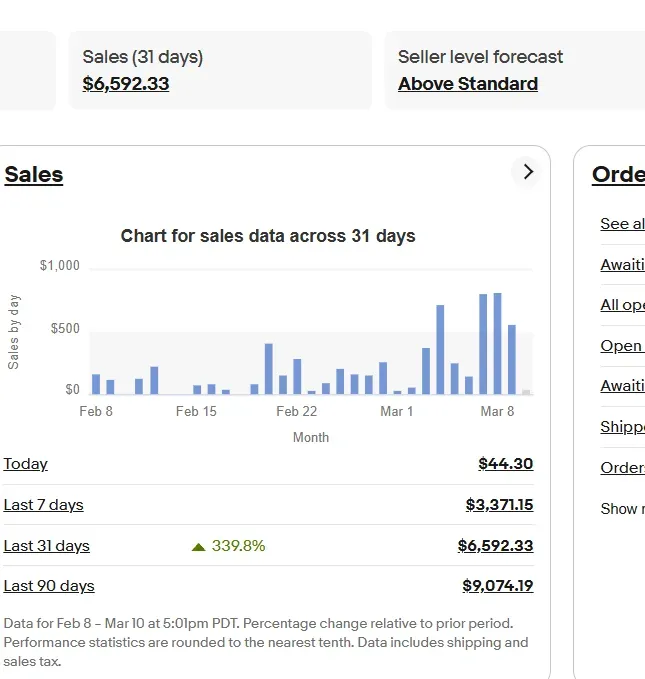This screenshot has width=645, height=679.
Task: Click the chart bar above Feb 8 label
Action: (x=96, y=384)
